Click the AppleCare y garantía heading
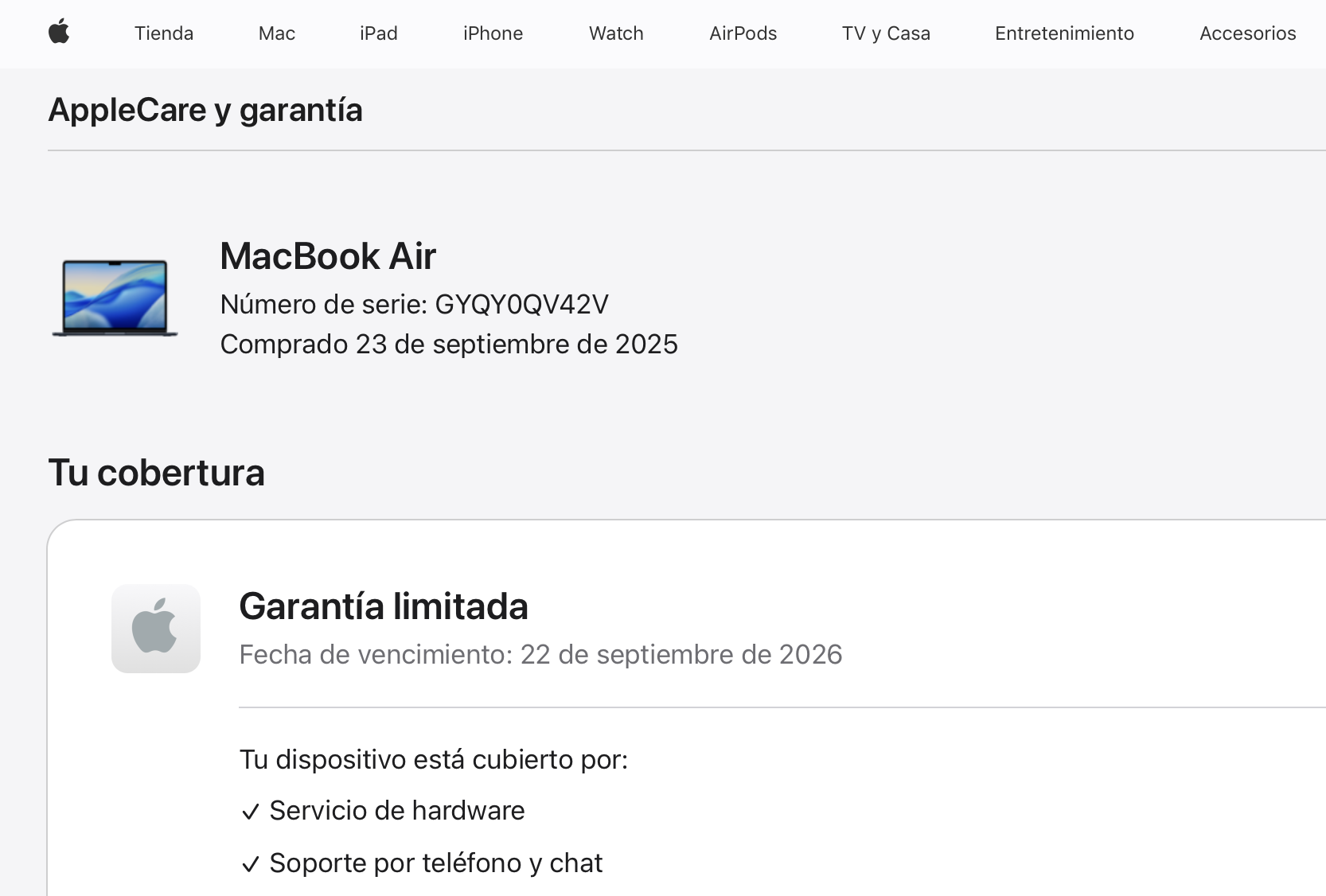The width and height of the screenshot is (1326, 896). pos(205,110)
